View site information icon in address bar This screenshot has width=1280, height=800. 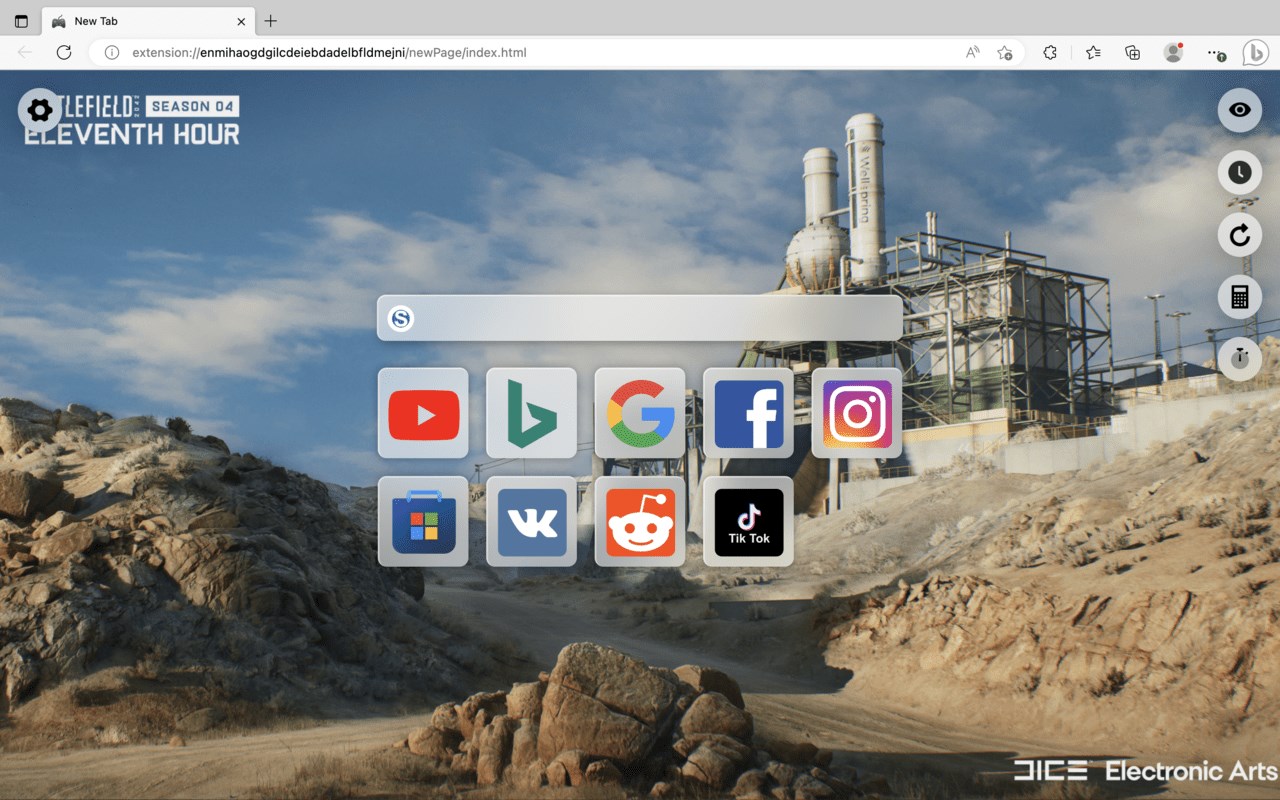click(113, 53)
